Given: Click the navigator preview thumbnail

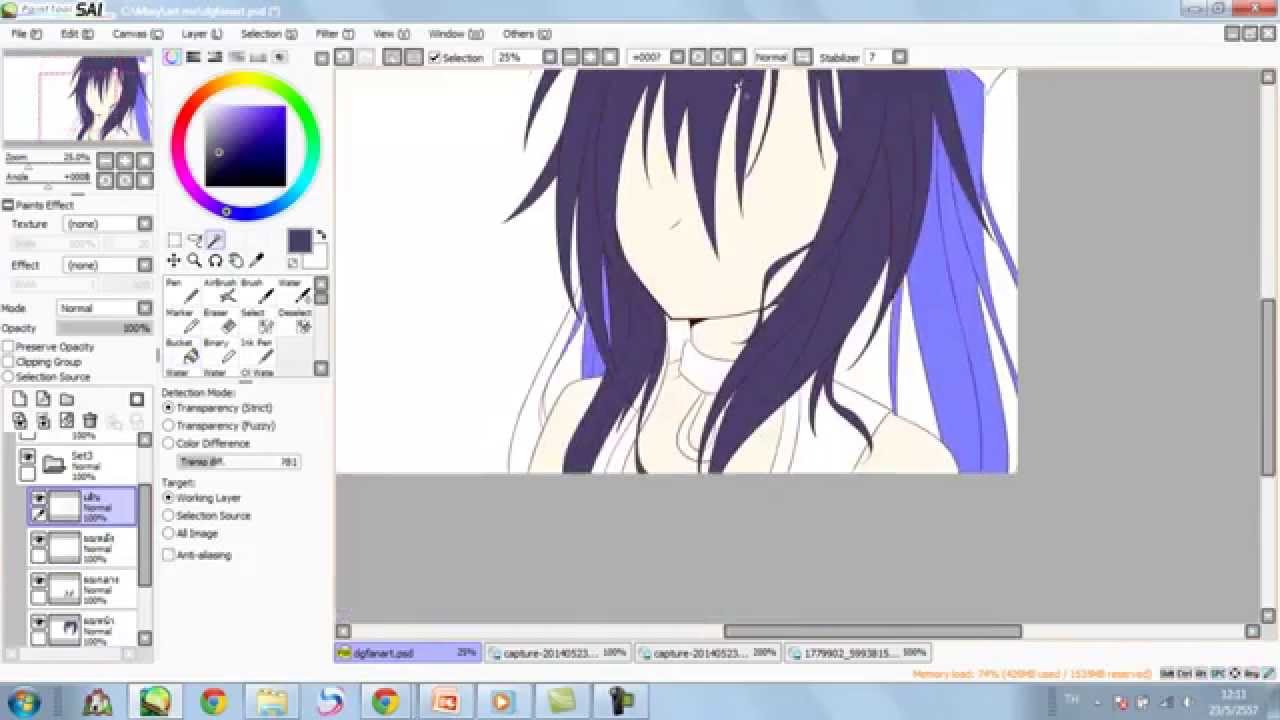Looking at the screenshot, I should (77, 99).
